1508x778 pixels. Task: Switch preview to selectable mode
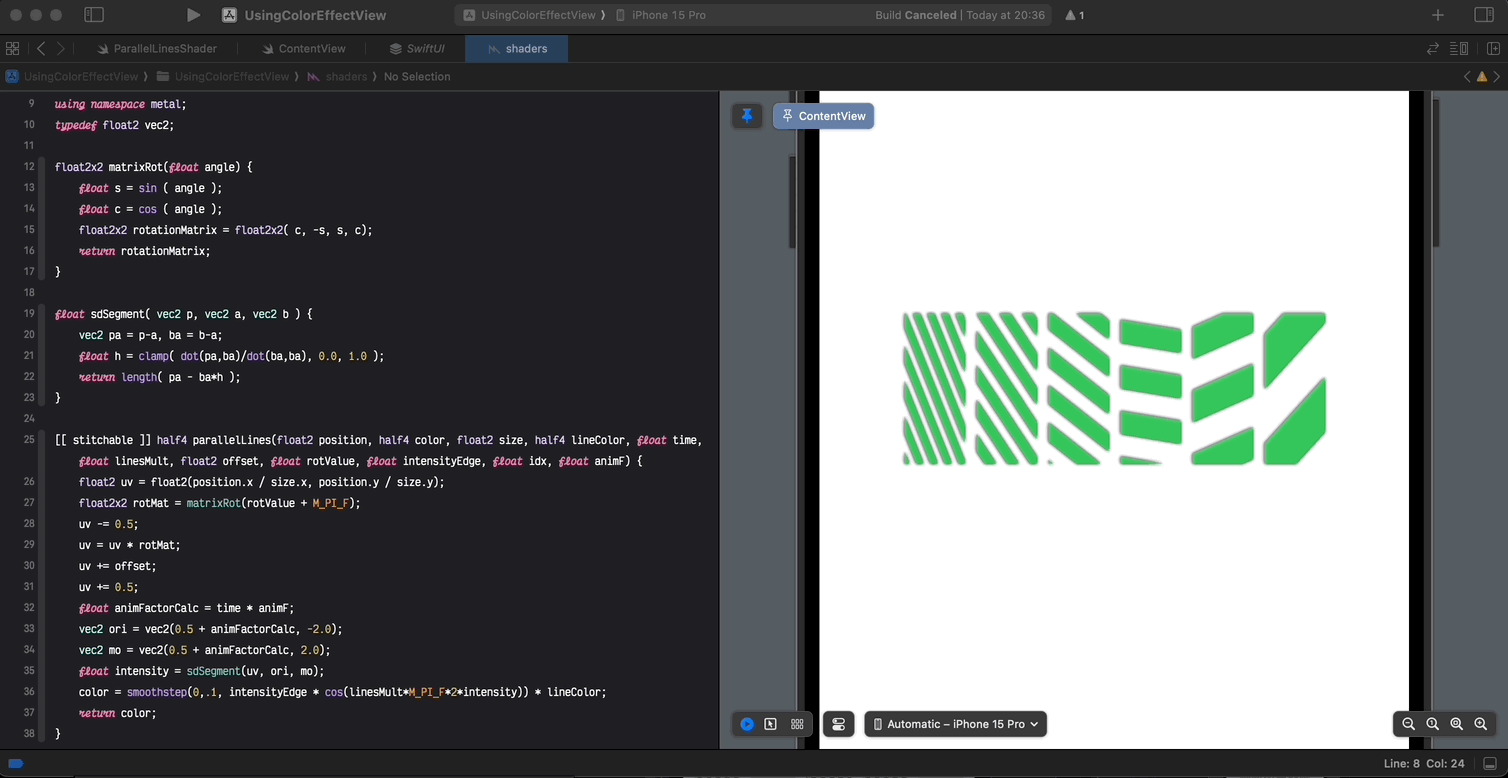[771, 724]
